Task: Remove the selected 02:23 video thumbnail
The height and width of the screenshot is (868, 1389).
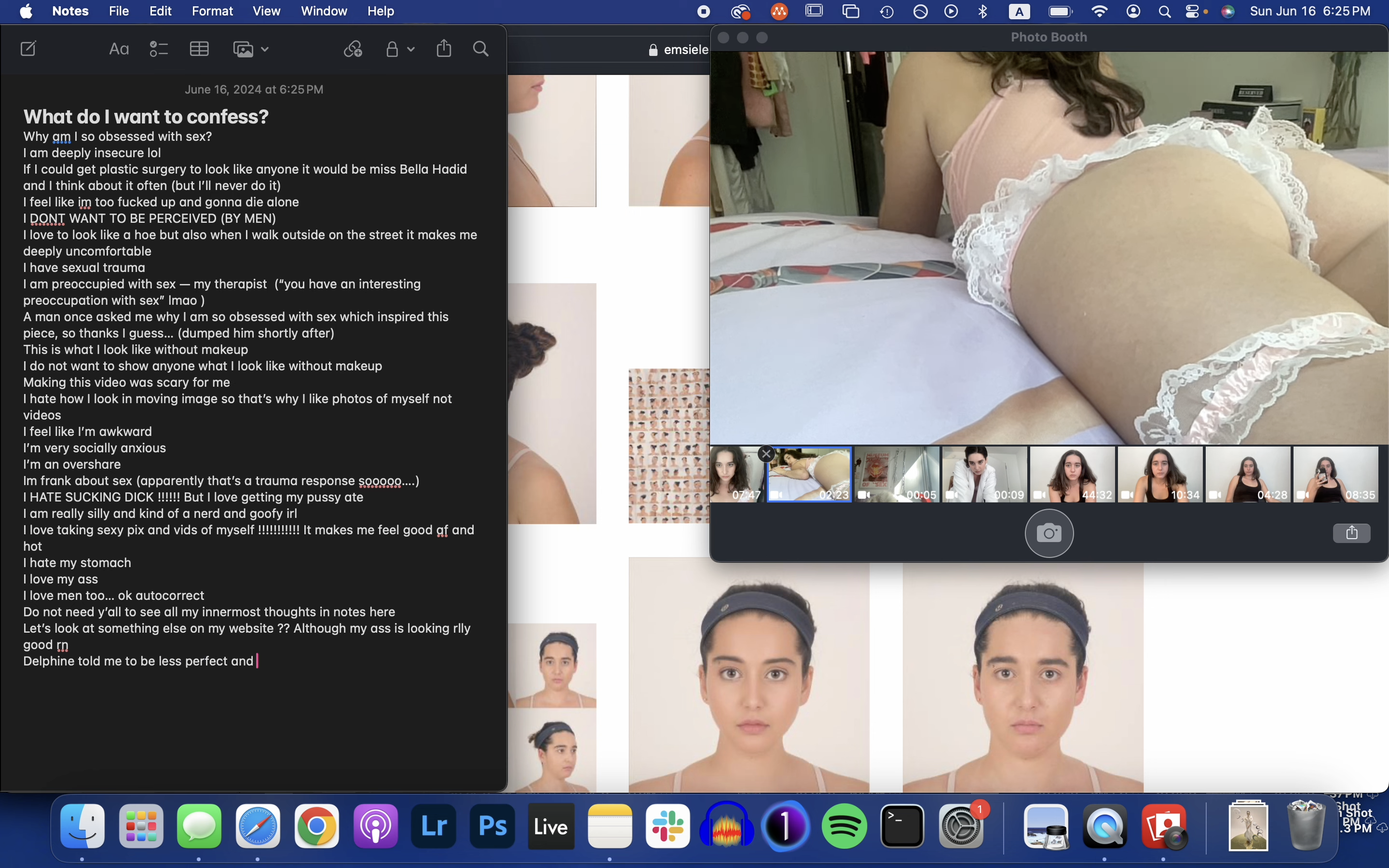Action: (766, 454)
